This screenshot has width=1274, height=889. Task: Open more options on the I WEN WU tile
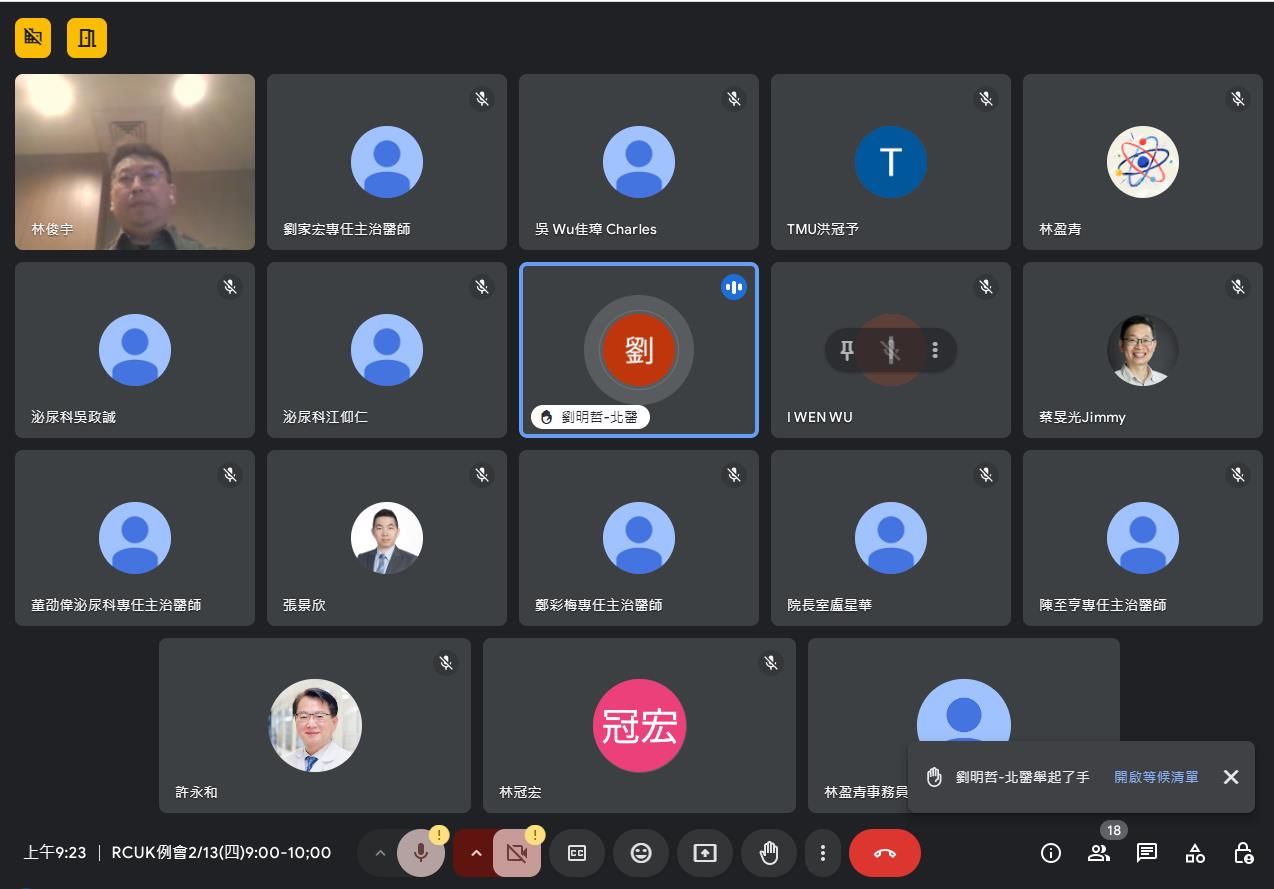coord(935,350)
